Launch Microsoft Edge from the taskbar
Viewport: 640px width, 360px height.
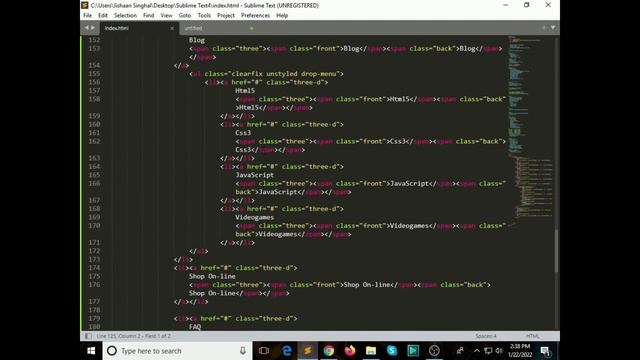[x=287, y=351]
